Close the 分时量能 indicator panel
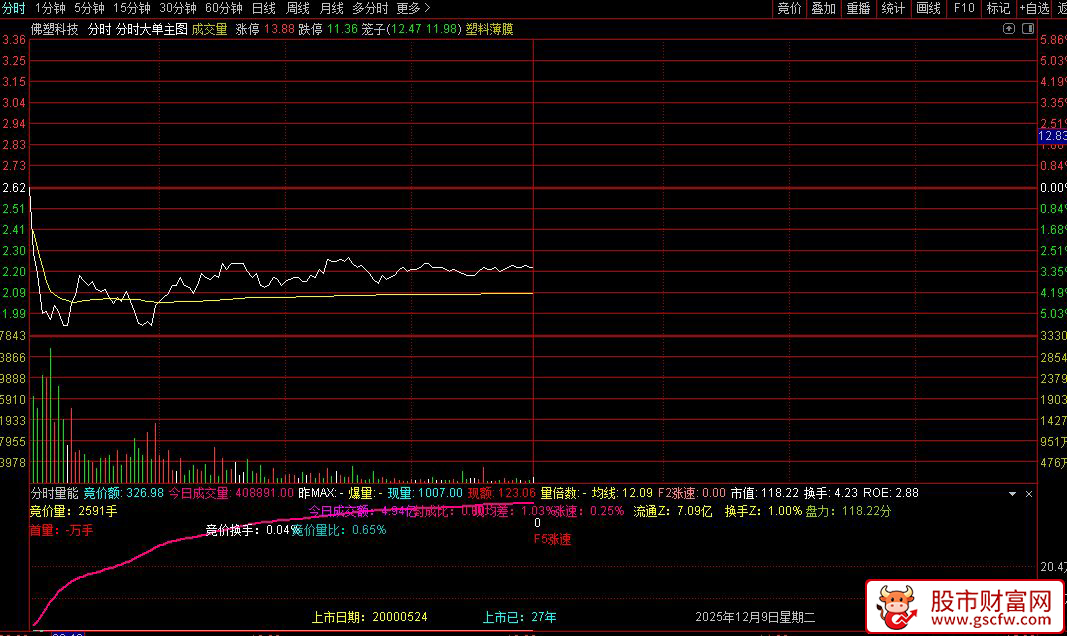The image size is (1067, 636). click(x=1028, y=494)
